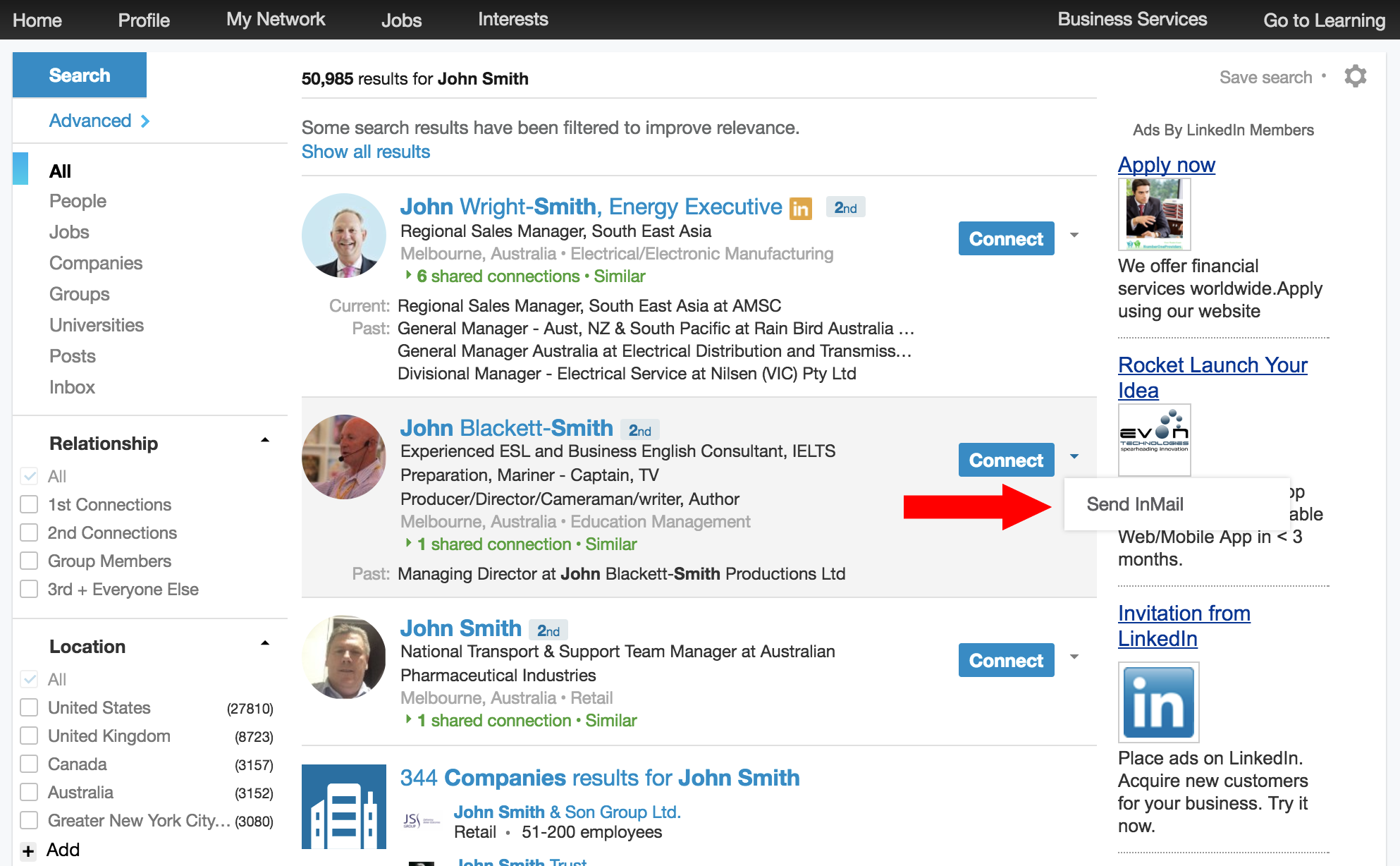Open Advanced search options

[99, 121]
